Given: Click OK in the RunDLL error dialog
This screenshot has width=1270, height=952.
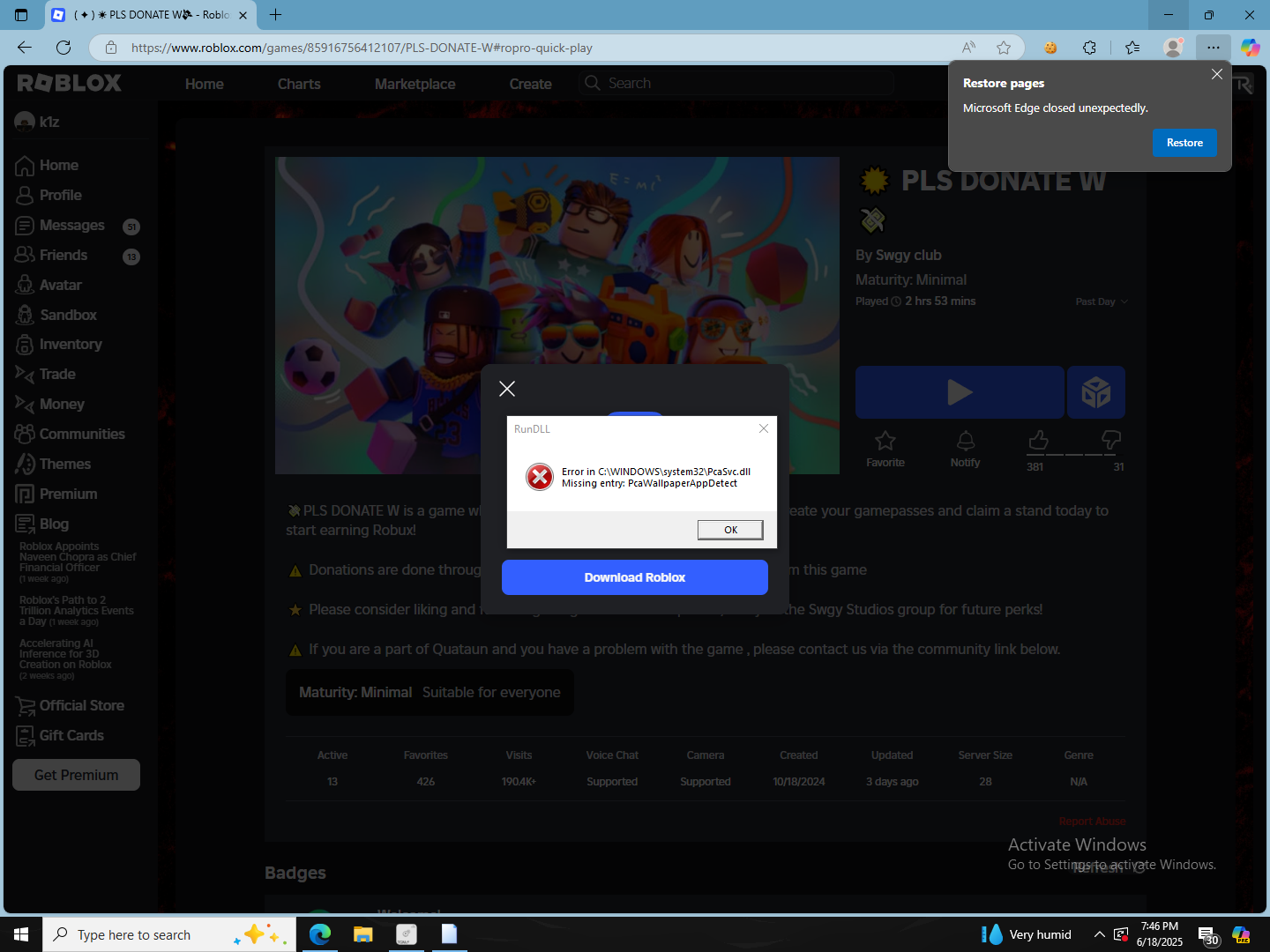Looking at the screenshot, I should pos(730,530).
